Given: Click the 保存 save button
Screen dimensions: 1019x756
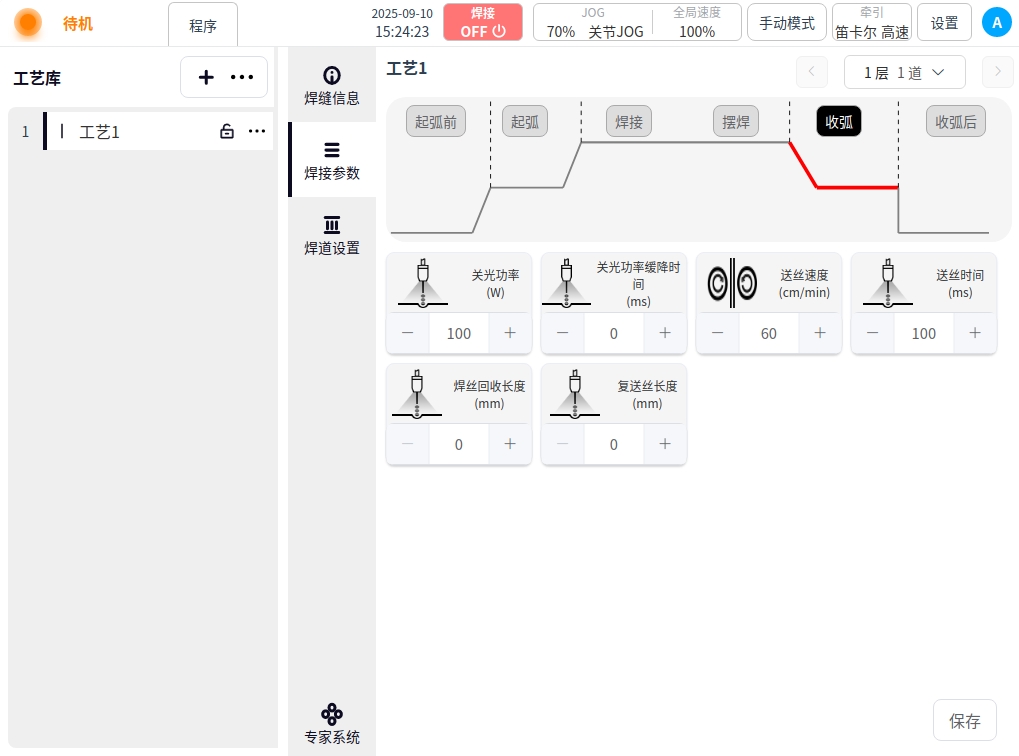Looking at the screenshot, I should (x=964, y=721).
